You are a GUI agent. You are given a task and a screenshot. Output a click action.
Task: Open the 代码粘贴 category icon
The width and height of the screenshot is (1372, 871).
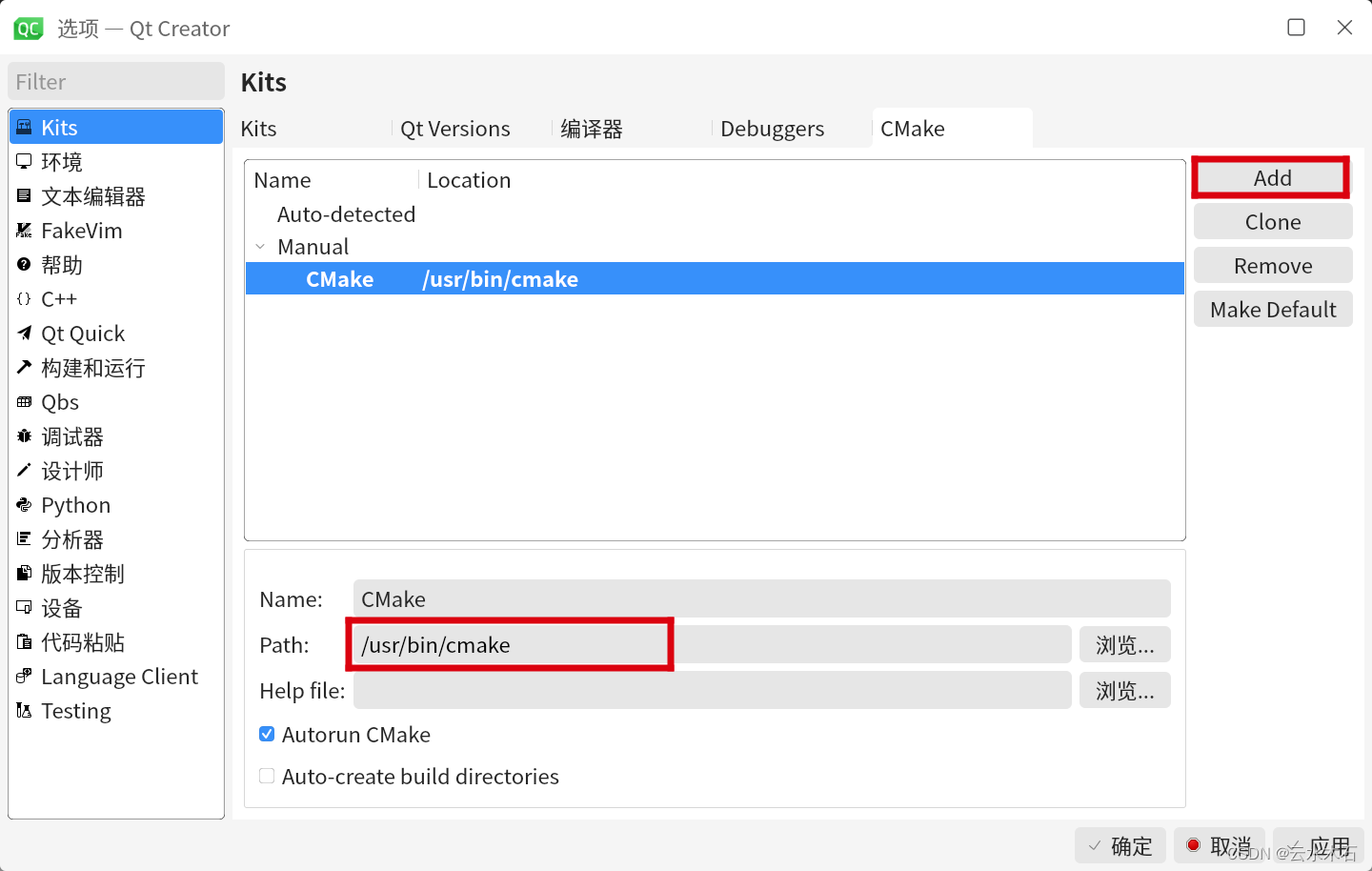tap(24, 641)
